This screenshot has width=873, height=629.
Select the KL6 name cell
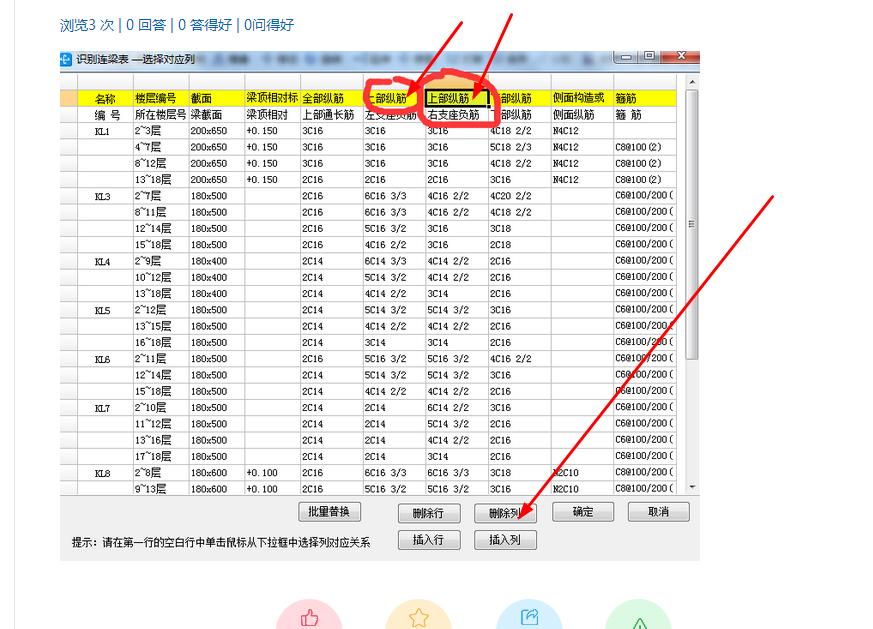(x=105, y=360)
